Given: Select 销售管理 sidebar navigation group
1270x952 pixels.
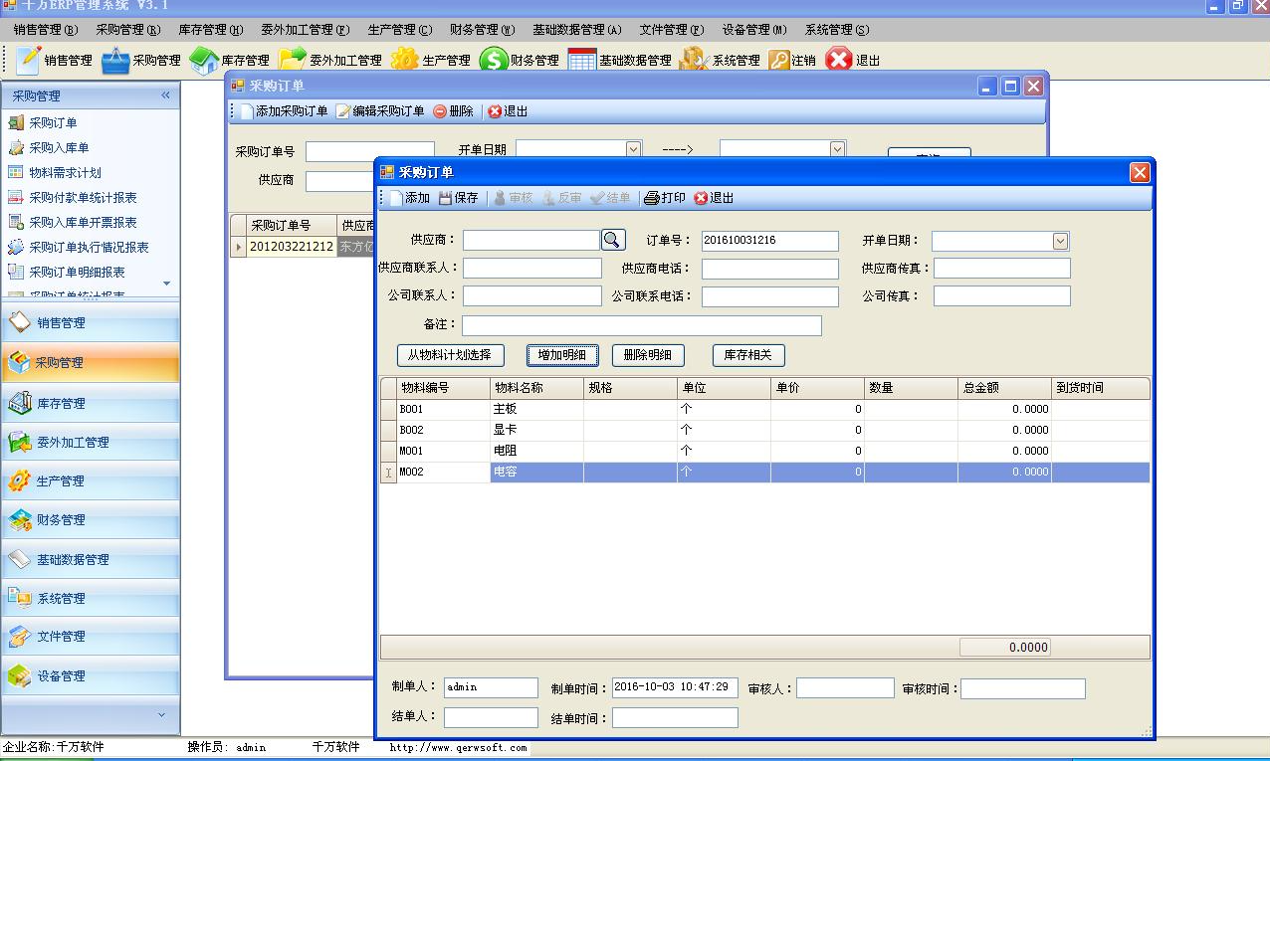Looking at the screenshot, I should [91, 322].
